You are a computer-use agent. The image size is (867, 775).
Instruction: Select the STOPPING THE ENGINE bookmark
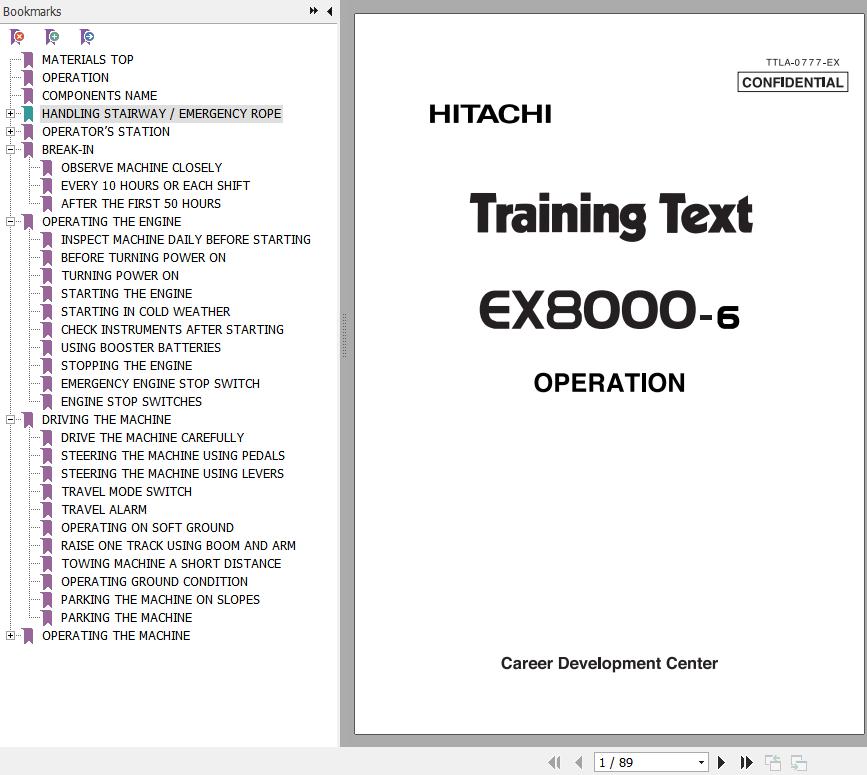127,366
